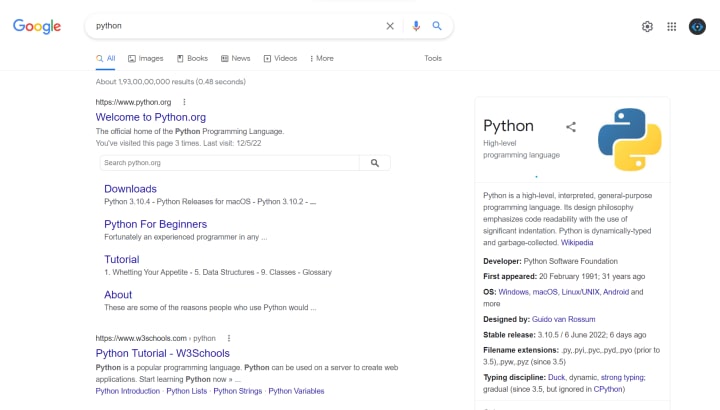Share the Python knowledge panel
Viewport: 720px width, 410px height.
[571, 127]
